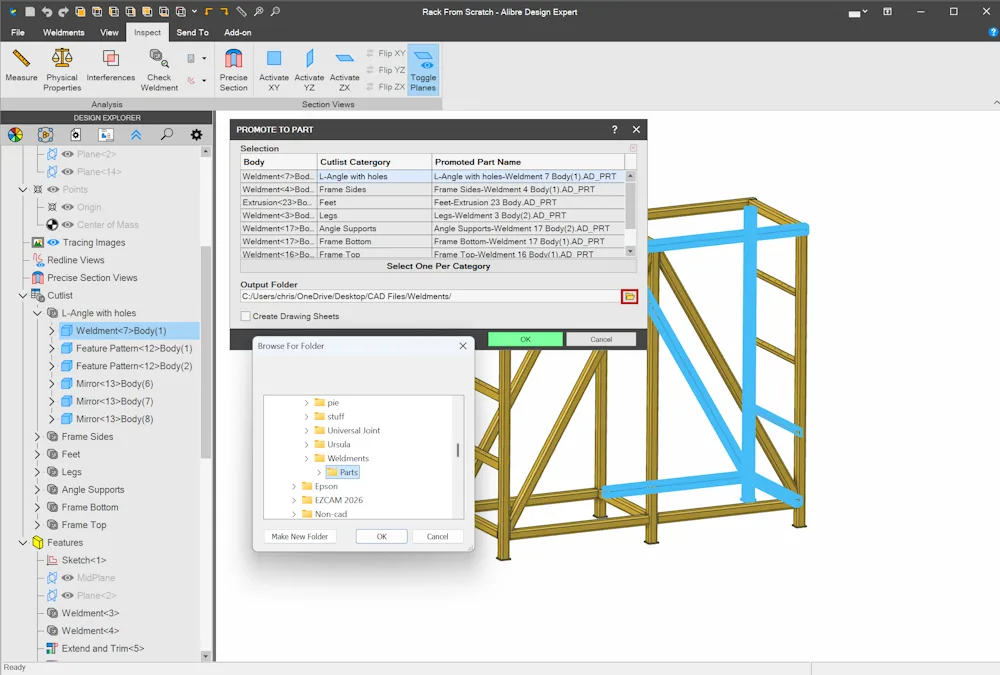1000x675 pixels.
Task: Expand the Universal Joint folder
Action: click(x=306, y=431)
